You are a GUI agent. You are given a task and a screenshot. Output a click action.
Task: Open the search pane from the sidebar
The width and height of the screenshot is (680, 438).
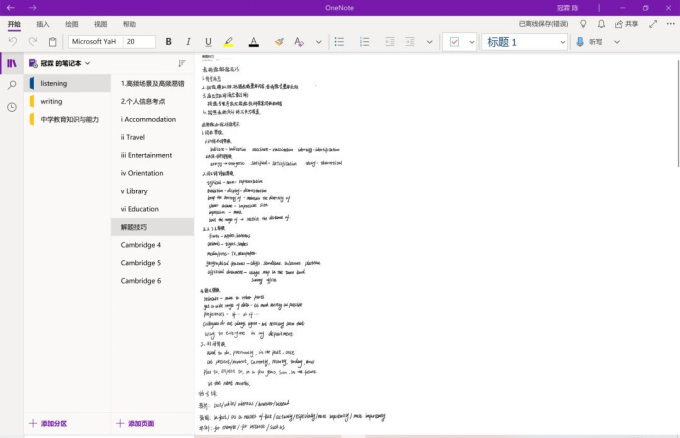point(12,85)
